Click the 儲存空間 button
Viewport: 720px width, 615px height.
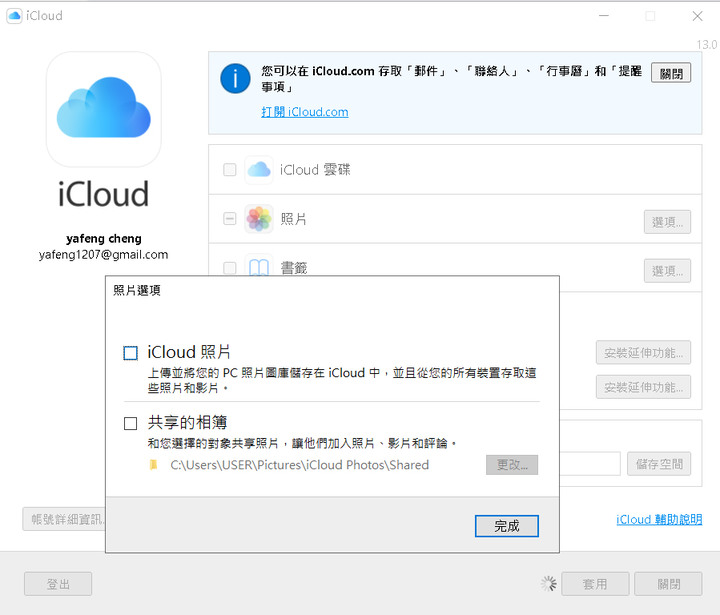point(659,464)
